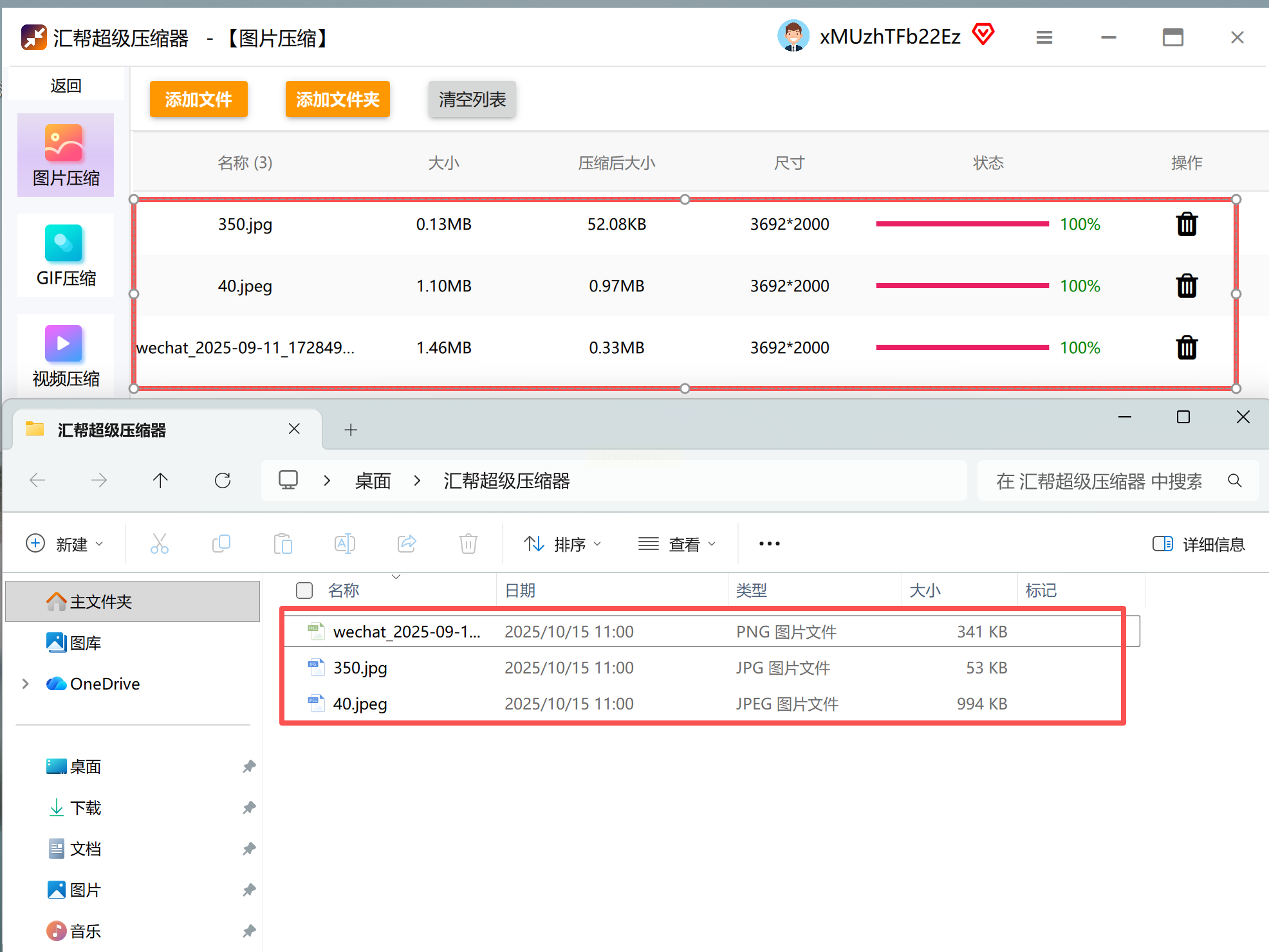This screenshot has height=952, width=1269.
Task: Delete 350.jpg with its trash icon
Action: [1186, 224]
